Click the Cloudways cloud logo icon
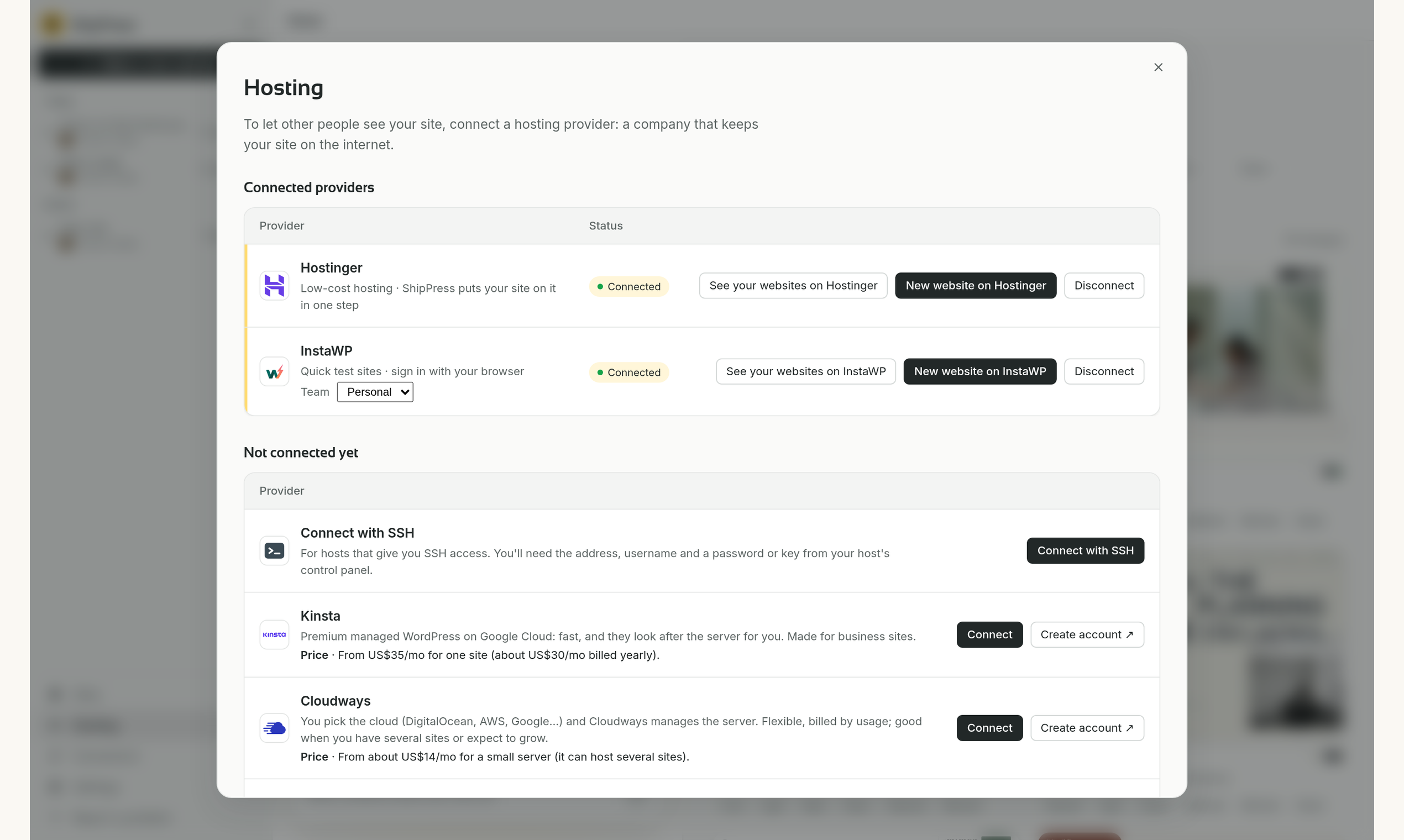Viewport: 1404px width, 840px height. (x=274, y=728)
